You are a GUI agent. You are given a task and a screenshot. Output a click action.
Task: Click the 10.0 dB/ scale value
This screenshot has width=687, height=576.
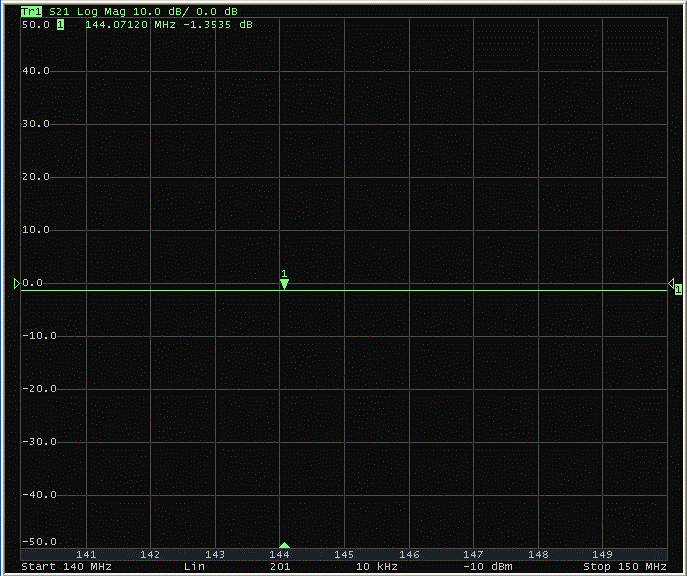[x=161, y=11]
